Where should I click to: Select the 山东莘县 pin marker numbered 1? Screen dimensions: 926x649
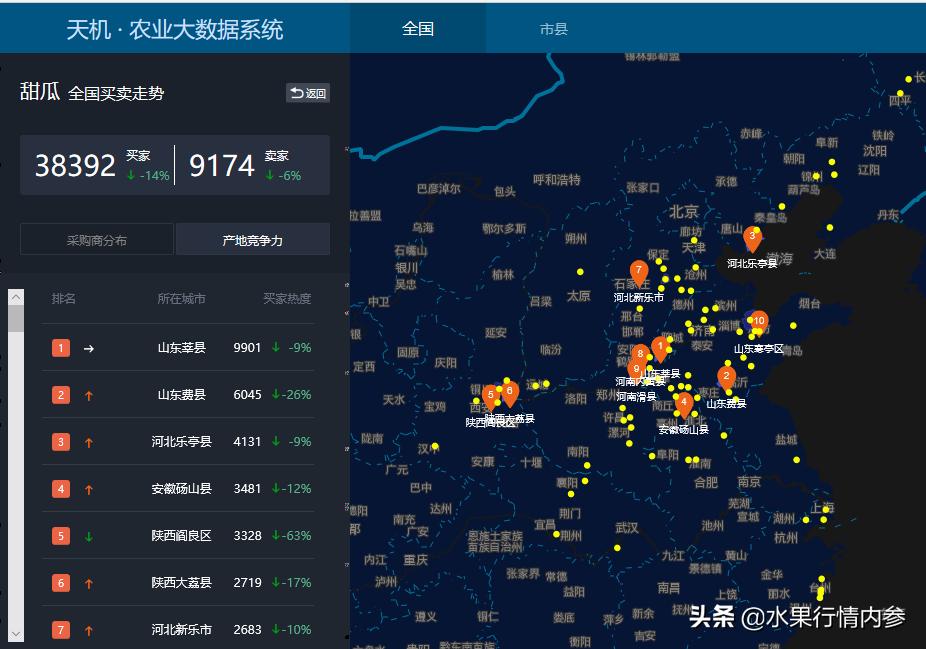point(660,347)
